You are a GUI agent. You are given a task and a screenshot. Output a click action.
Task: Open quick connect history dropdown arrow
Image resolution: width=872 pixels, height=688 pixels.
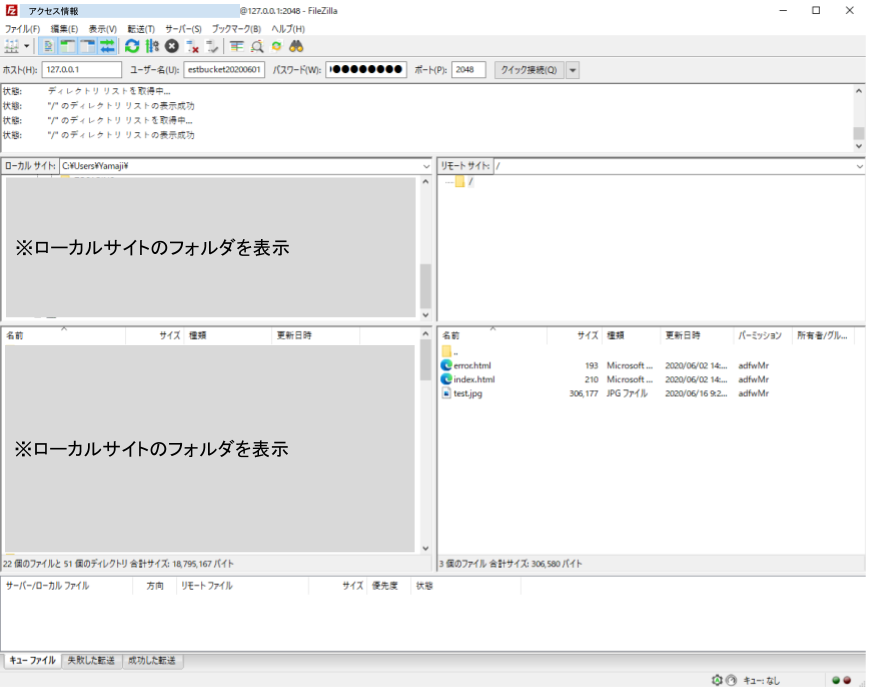572,70
